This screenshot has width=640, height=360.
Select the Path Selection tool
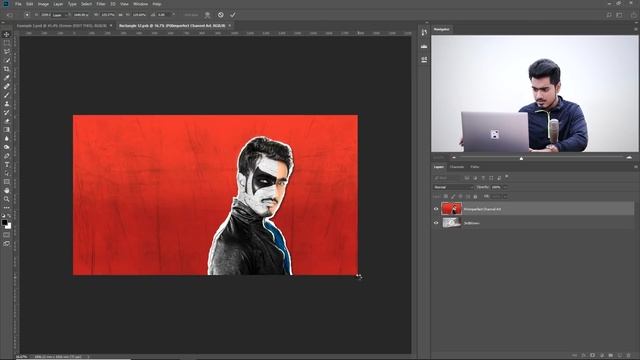7,173
